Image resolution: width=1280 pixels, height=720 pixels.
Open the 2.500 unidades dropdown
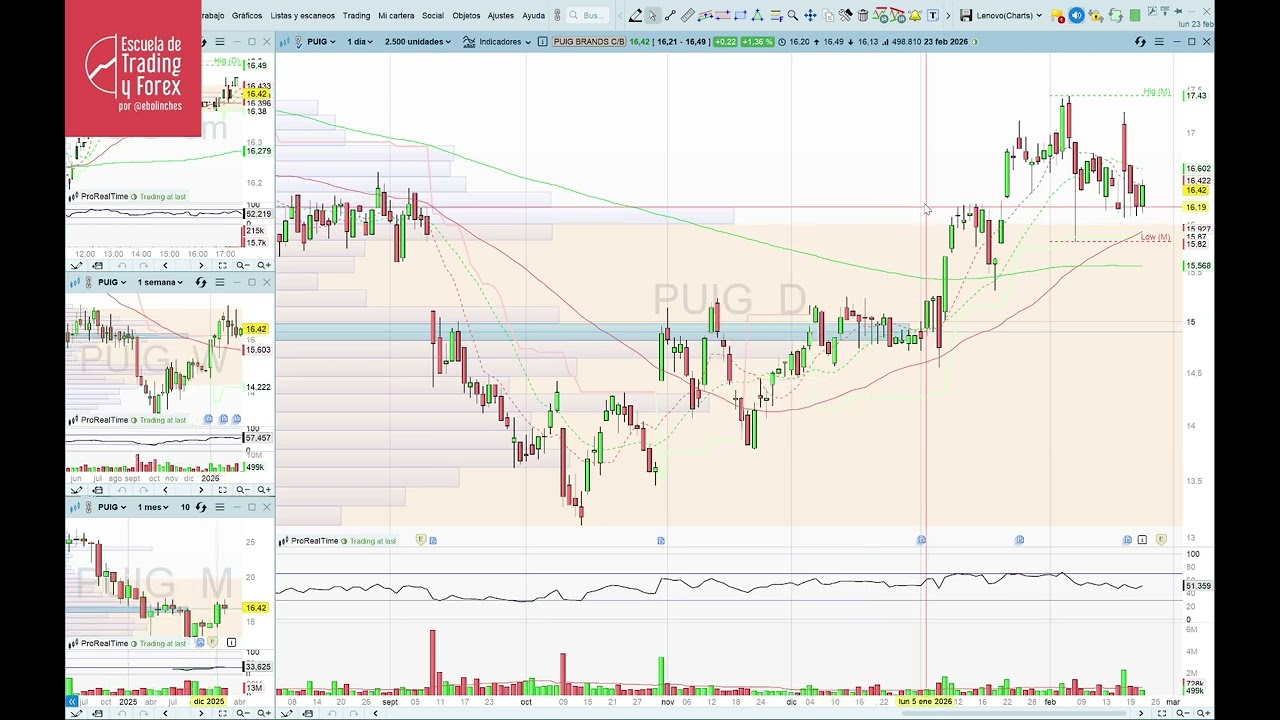coord(417,42)
